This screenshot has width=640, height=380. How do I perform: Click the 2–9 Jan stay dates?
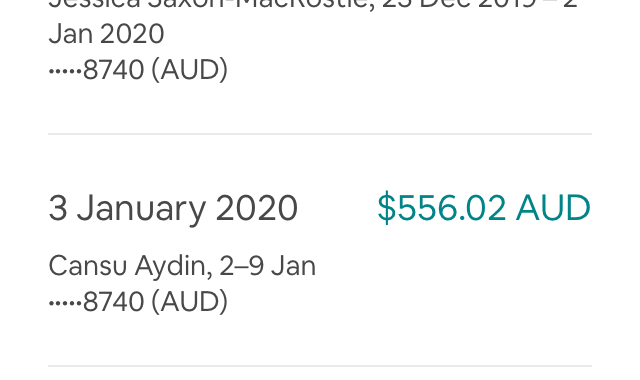[x=267, y=266]
